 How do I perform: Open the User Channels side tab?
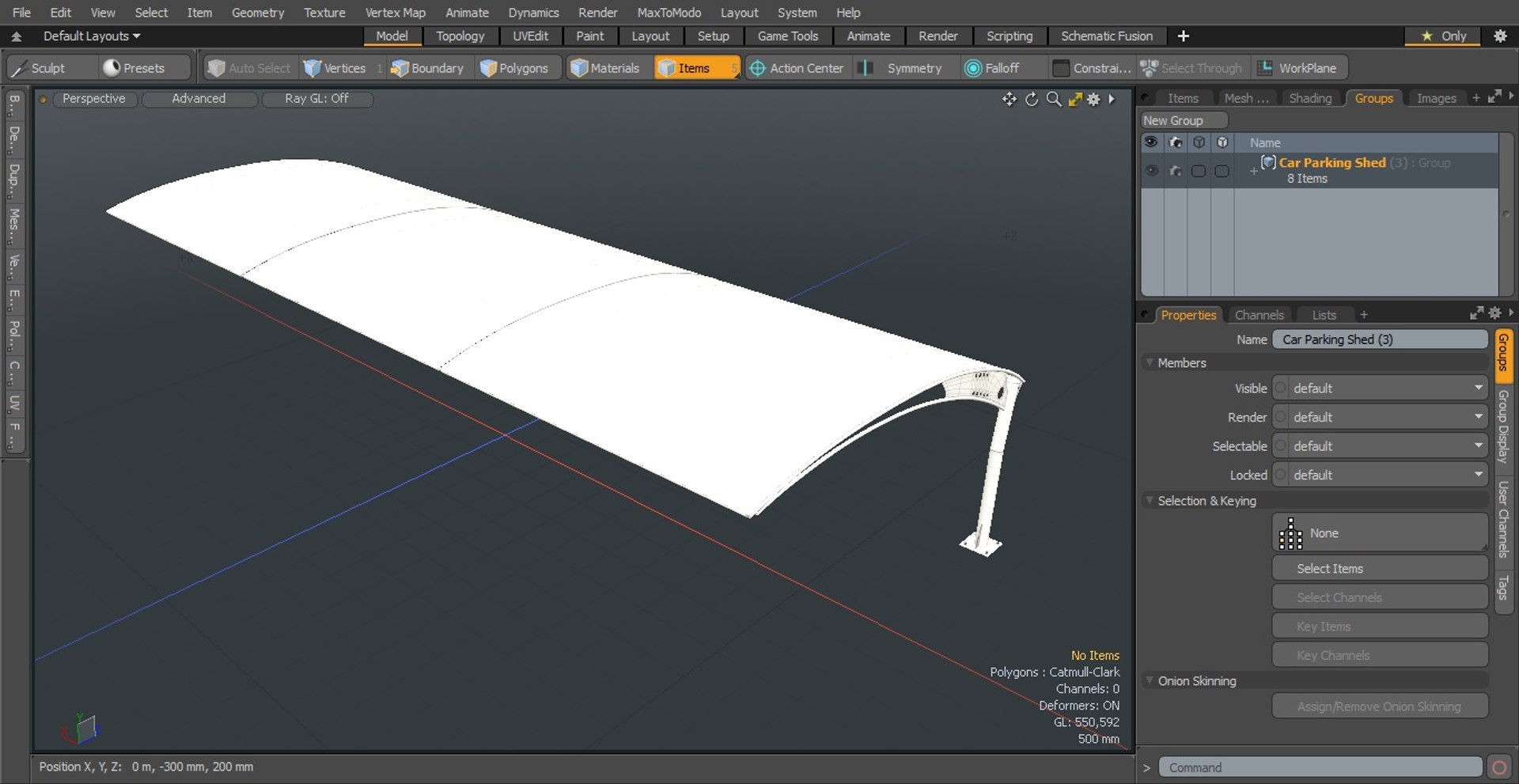(x=1503, y=521)
